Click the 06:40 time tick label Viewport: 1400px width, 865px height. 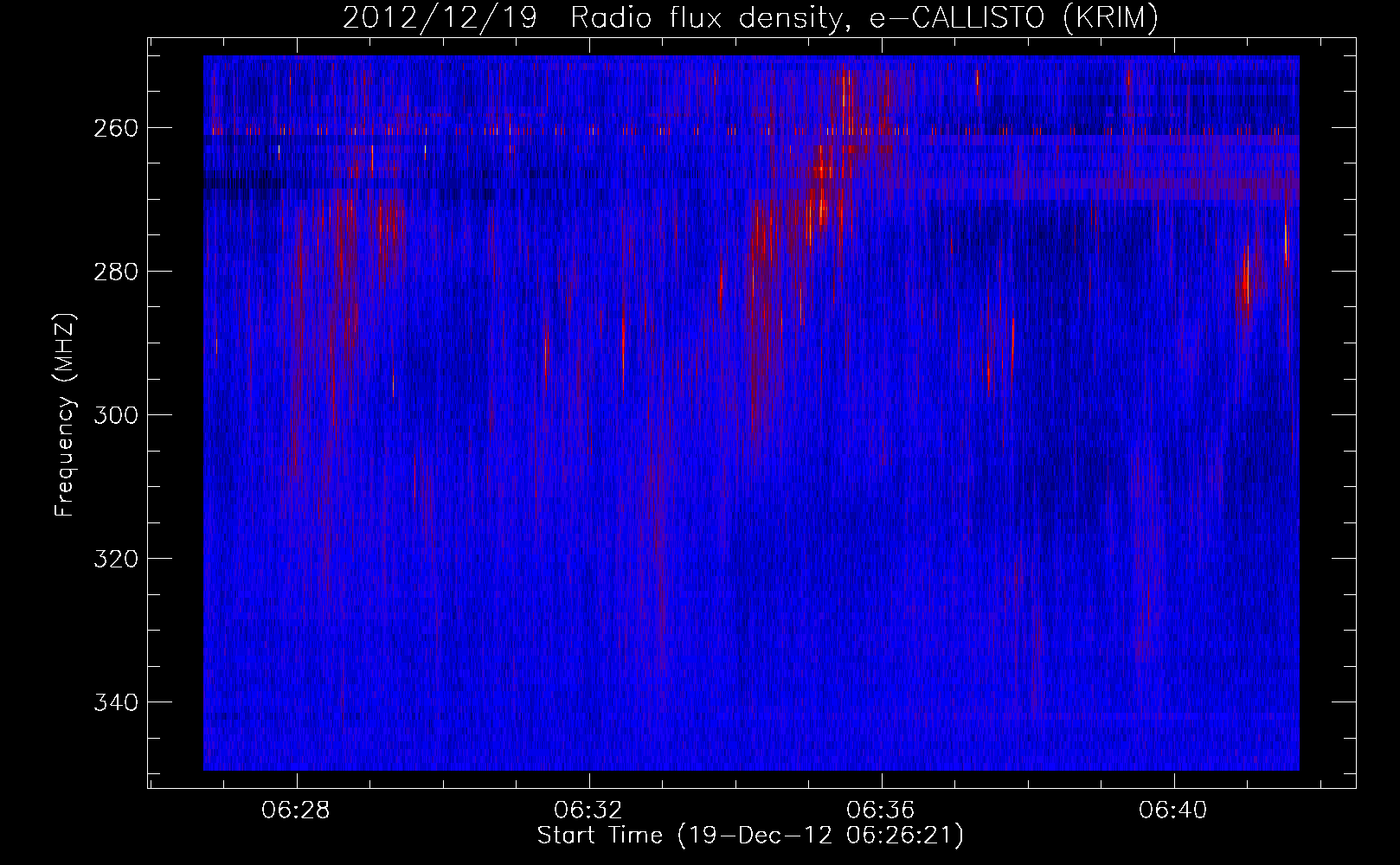tap(1173, 811)
